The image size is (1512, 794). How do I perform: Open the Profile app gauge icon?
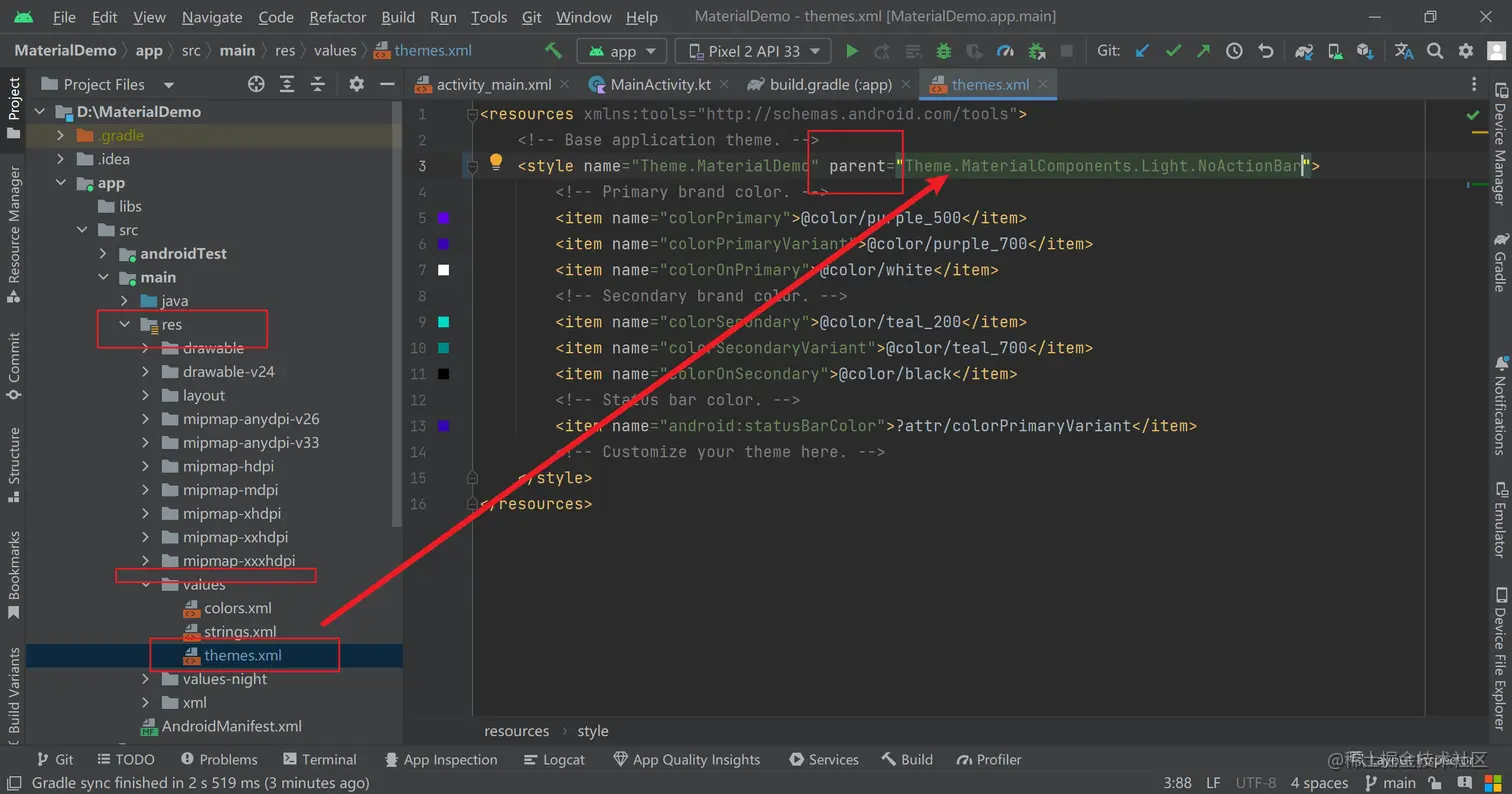point(1006,50)
